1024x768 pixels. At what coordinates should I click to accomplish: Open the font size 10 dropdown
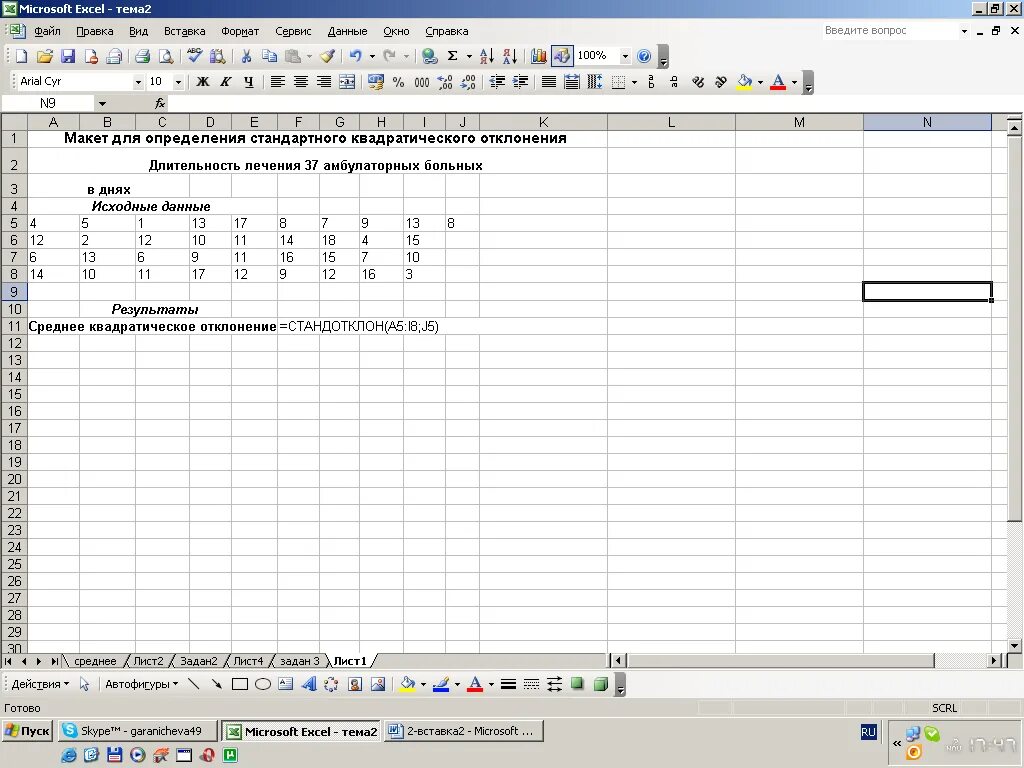click(178, 82)
